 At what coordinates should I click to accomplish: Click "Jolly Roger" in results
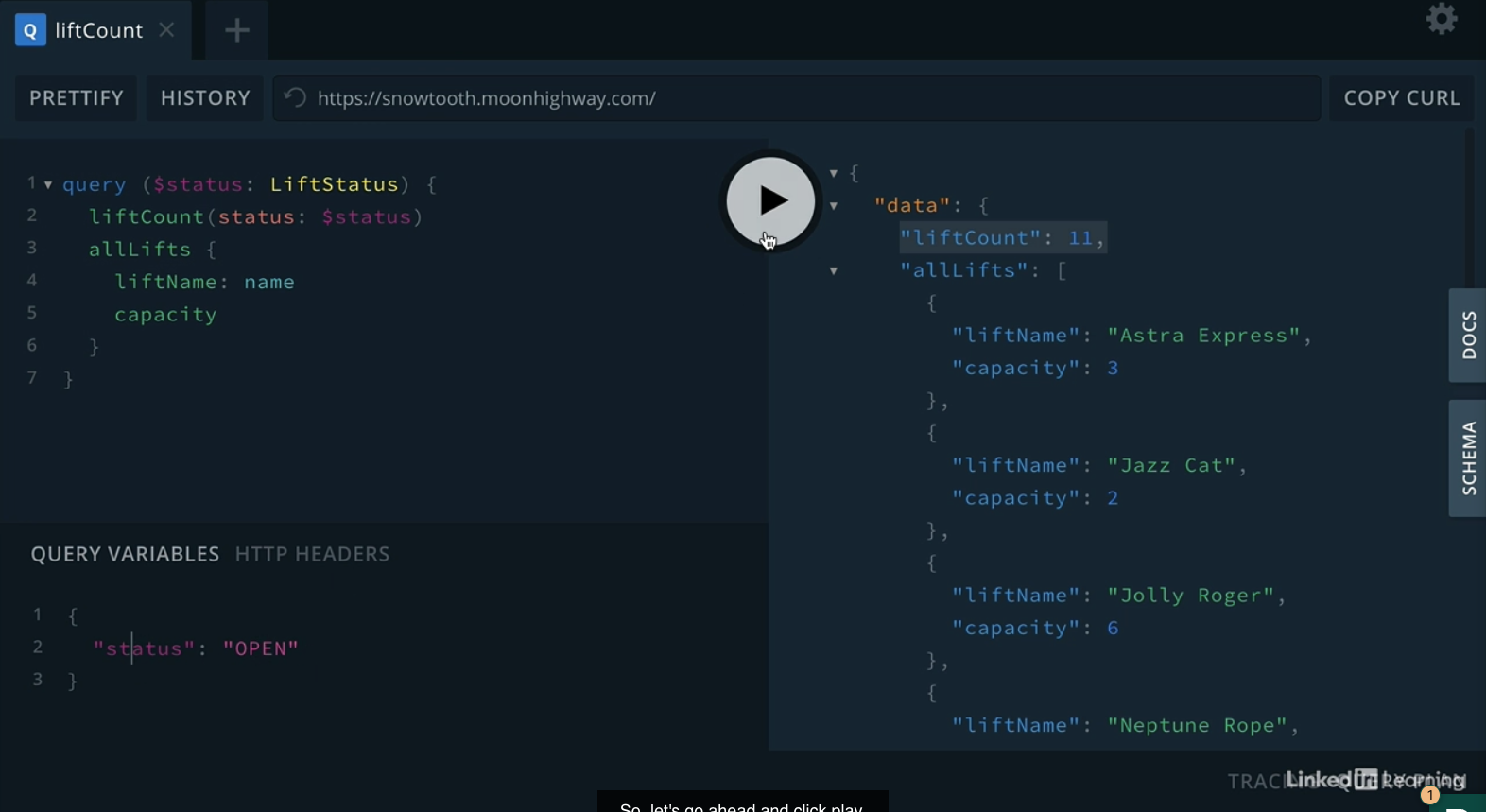tap(1191, 596)
